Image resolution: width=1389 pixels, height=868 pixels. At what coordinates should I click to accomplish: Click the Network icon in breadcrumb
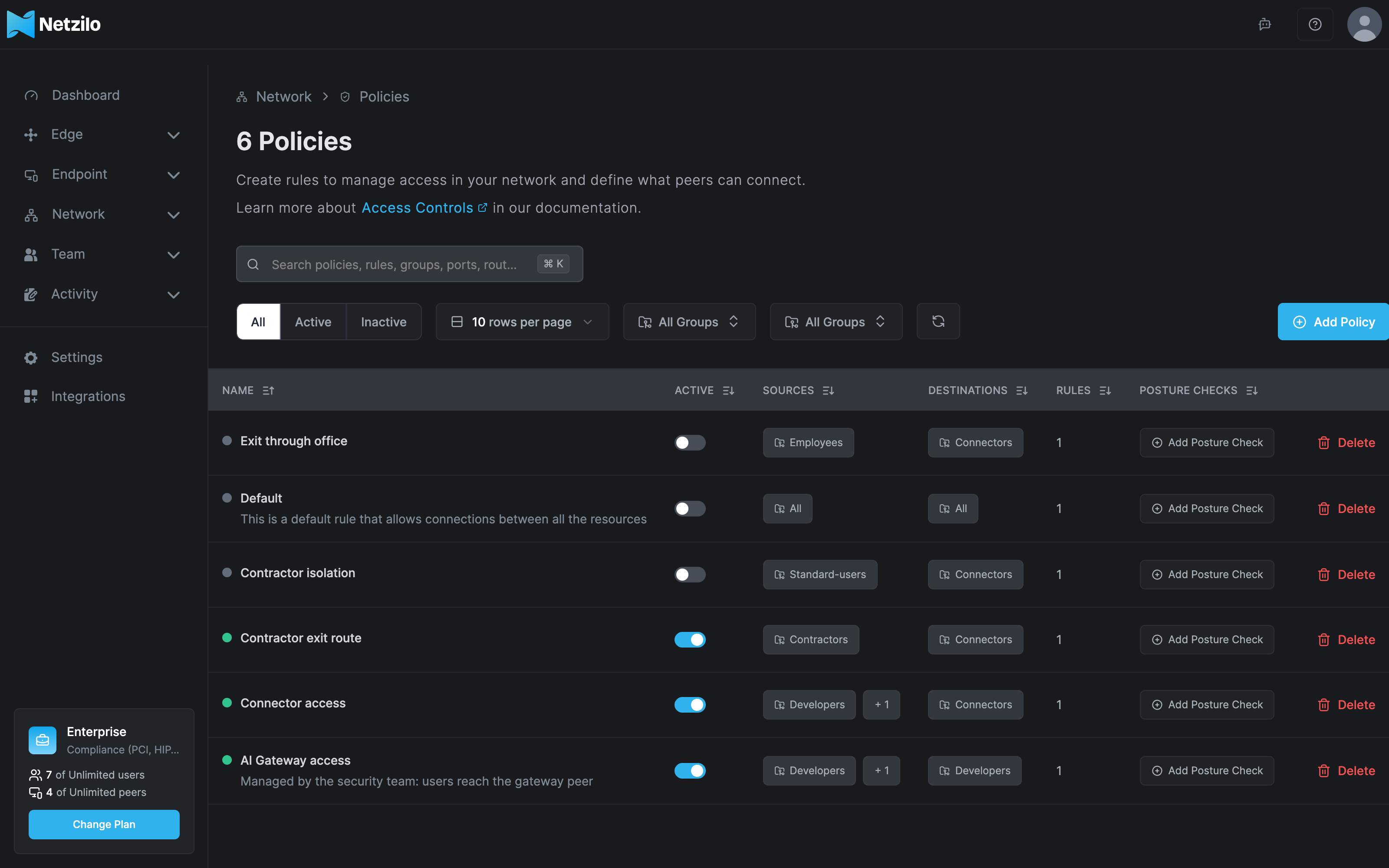(x=242, y=97)
